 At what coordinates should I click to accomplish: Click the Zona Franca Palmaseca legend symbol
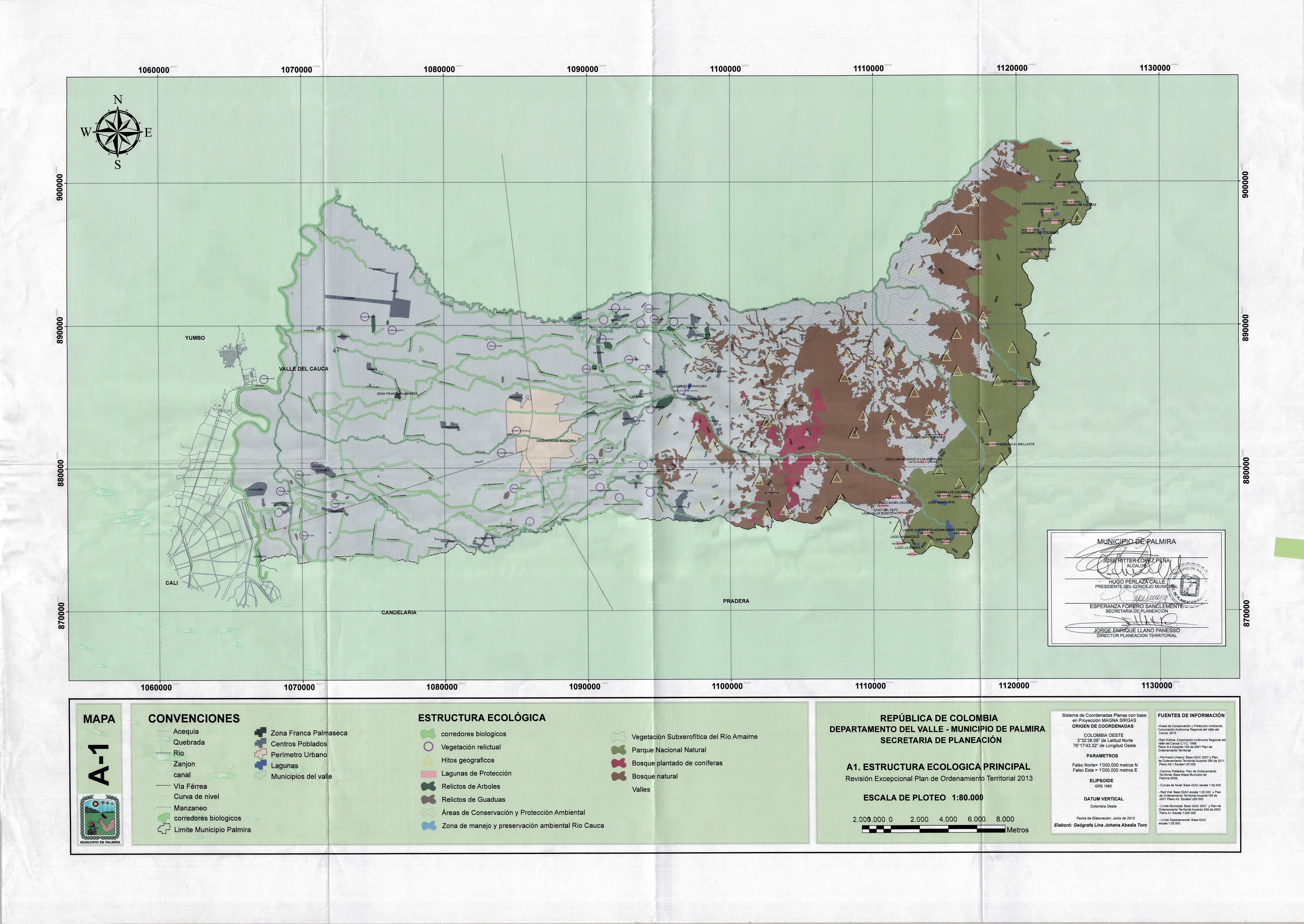[x=261, y=732]
